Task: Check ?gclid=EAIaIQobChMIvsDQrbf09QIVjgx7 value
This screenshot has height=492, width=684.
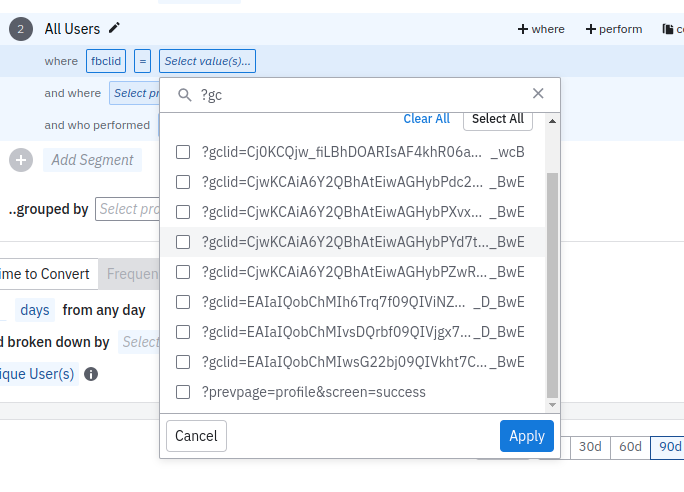Action: pyautogui.click(x=183, y=332)
